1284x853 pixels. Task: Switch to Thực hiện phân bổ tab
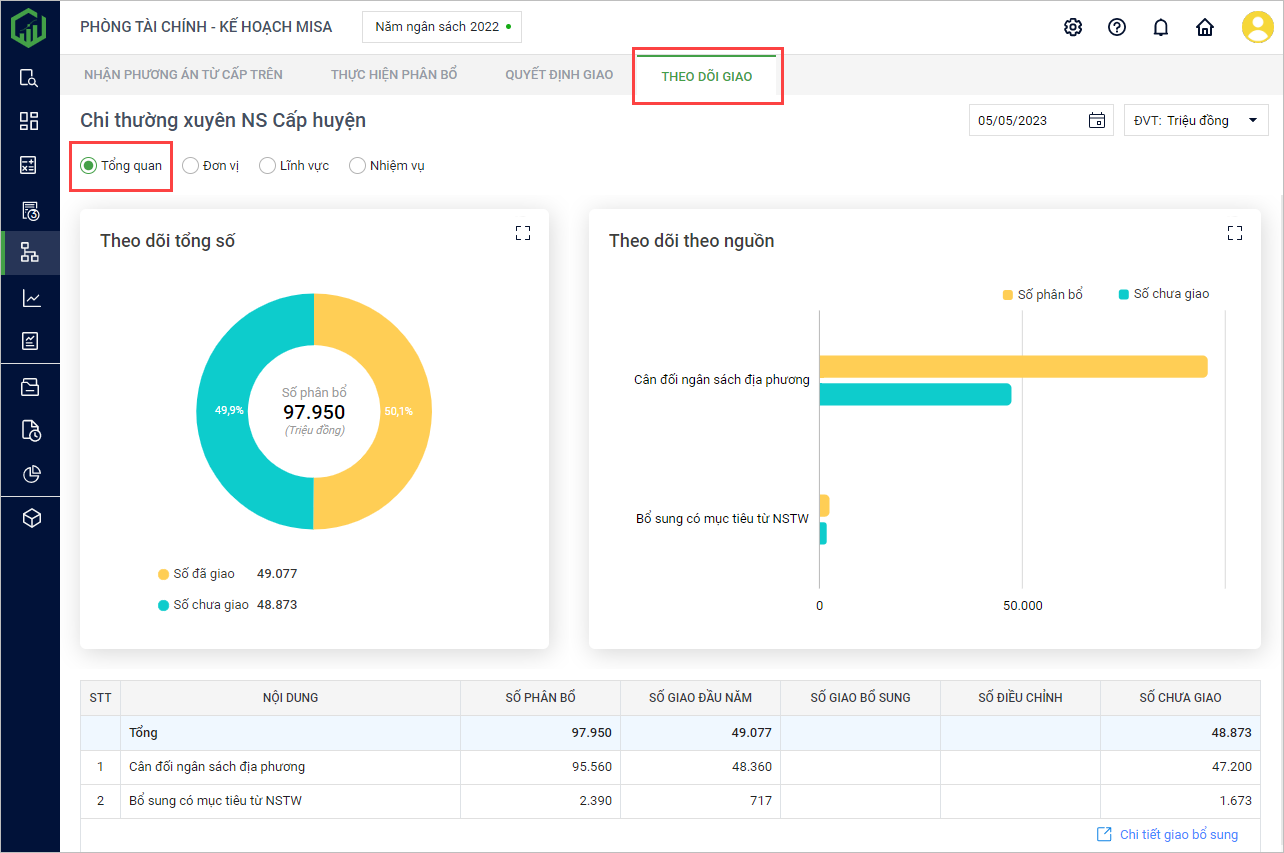point(394,75)
